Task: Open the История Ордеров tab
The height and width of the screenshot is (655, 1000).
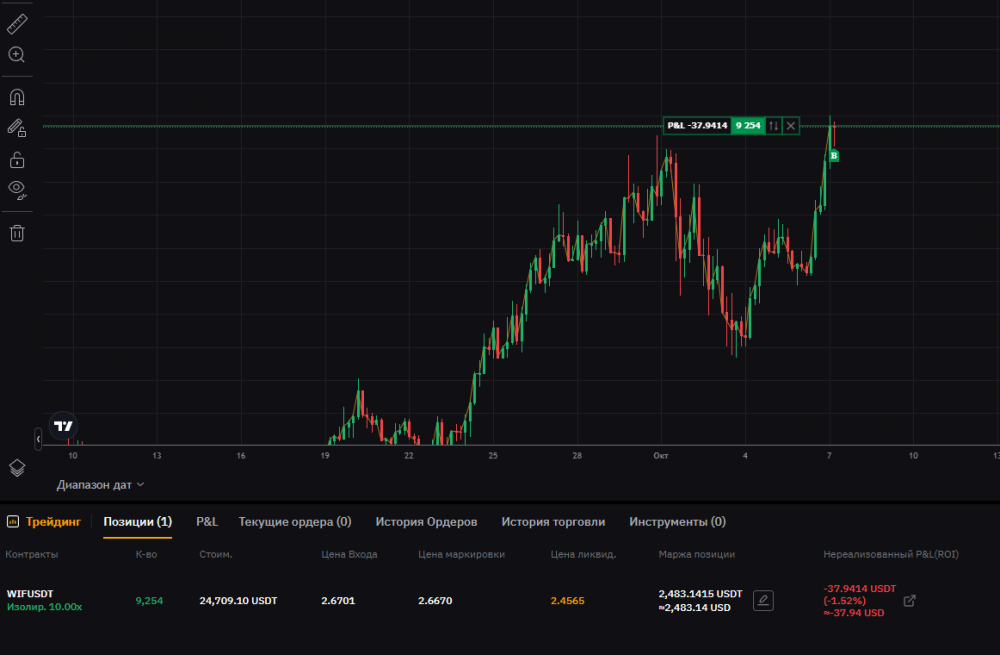Action: click(x=426, y=522)
